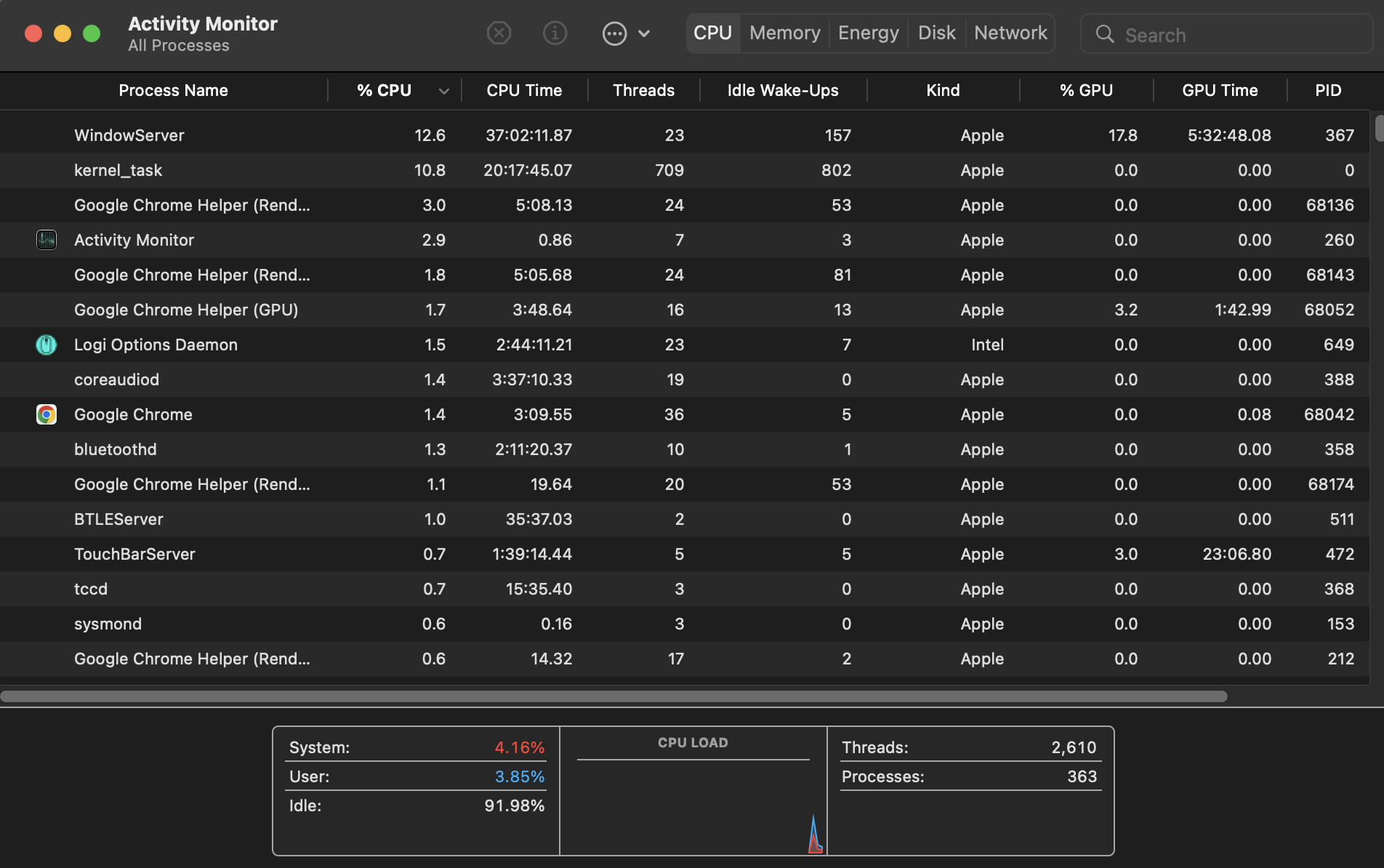Select the Activity Monitor process row

685,240
